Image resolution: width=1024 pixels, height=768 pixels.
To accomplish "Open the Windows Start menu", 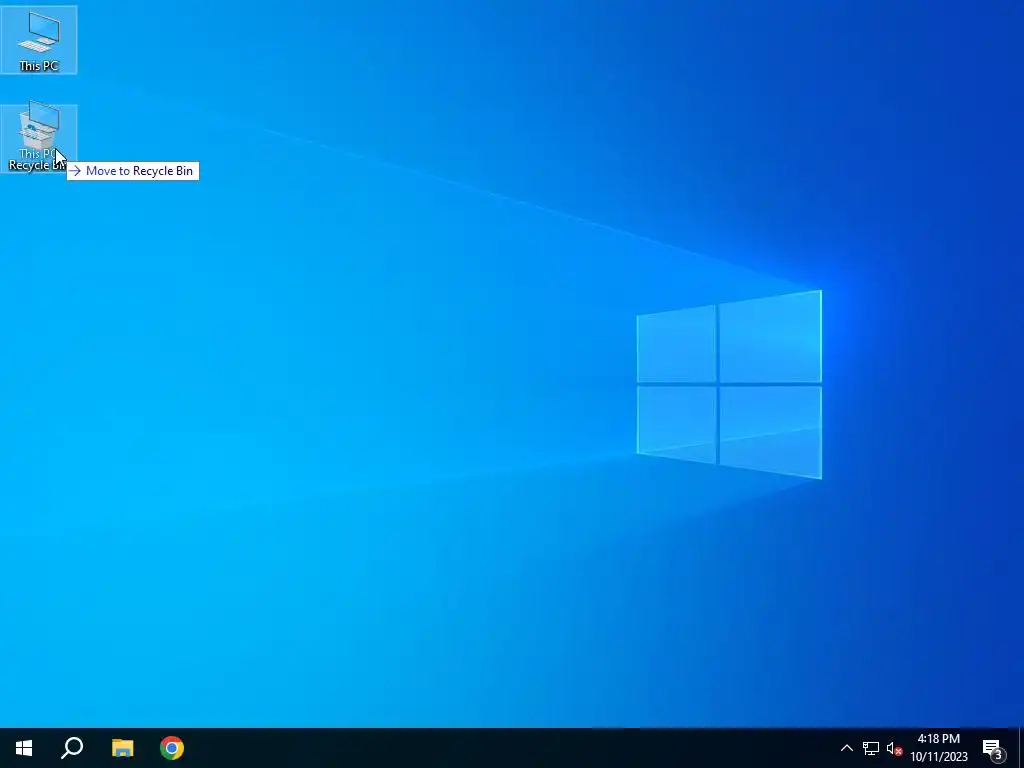I will (x=24, y=748).
